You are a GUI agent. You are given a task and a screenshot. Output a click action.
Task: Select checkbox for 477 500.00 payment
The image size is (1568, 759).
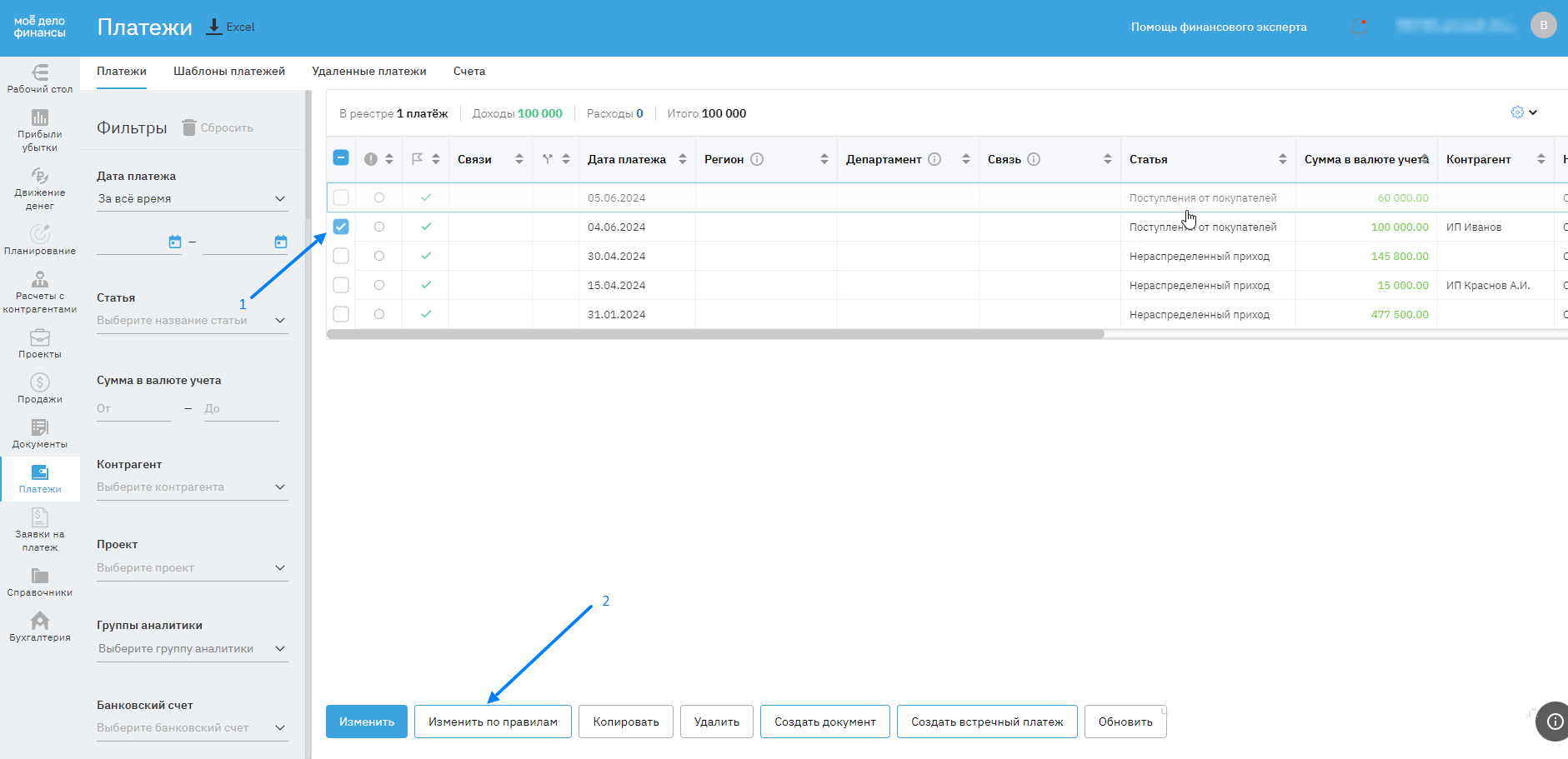[x=341, y=314]
